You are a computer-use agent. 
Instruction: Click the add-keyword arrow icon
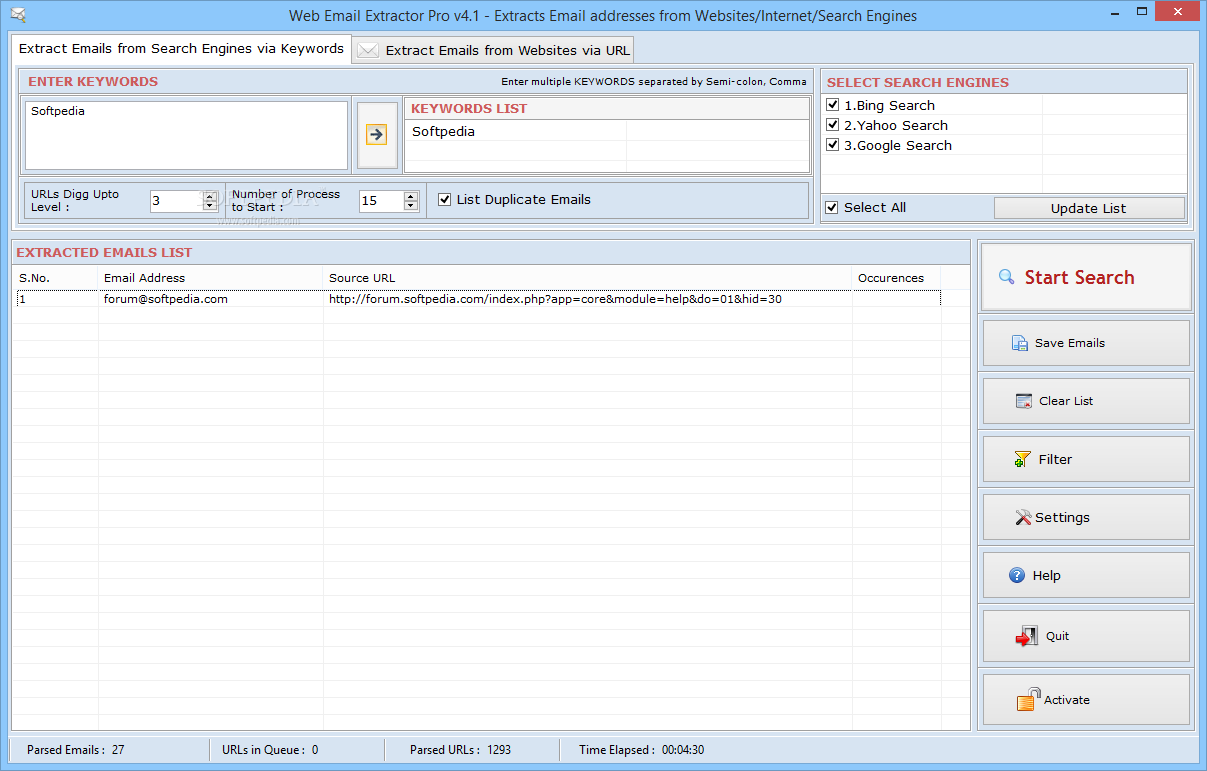[376, 134]
